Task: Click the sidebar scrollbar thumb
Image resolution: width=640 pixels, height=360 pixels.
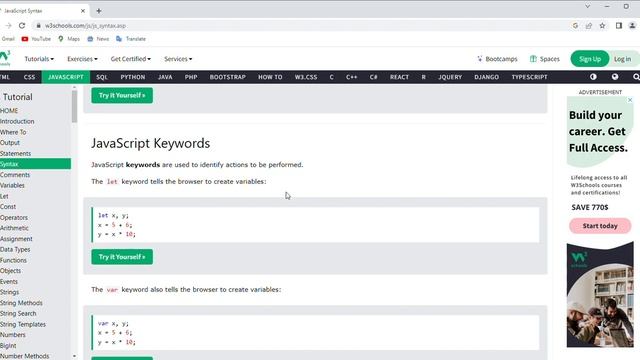Action: (74, 106)
